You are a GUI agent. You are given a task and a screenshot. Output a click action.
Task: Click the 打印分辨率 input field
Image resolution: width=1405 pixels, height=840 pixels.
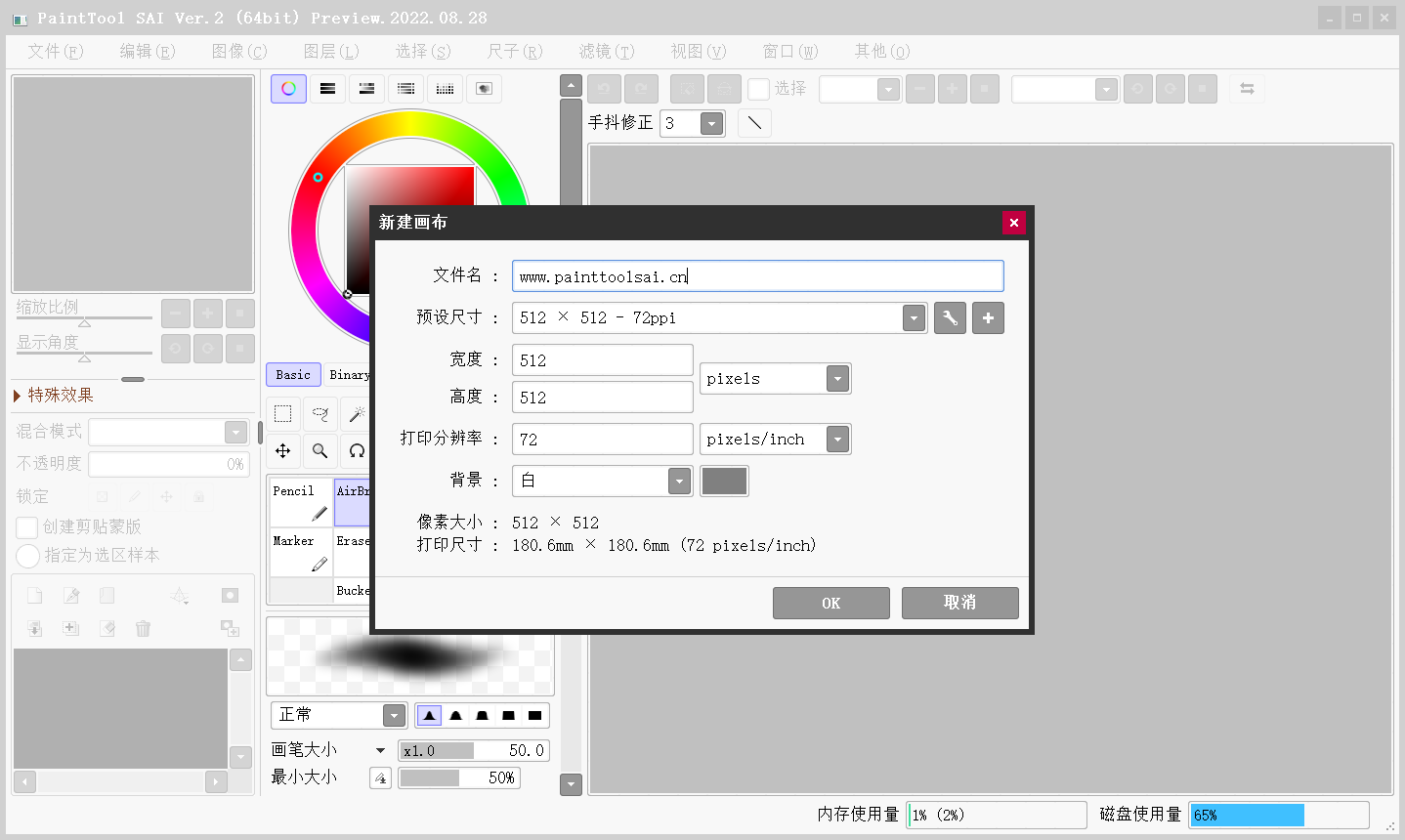coord(603,440)
